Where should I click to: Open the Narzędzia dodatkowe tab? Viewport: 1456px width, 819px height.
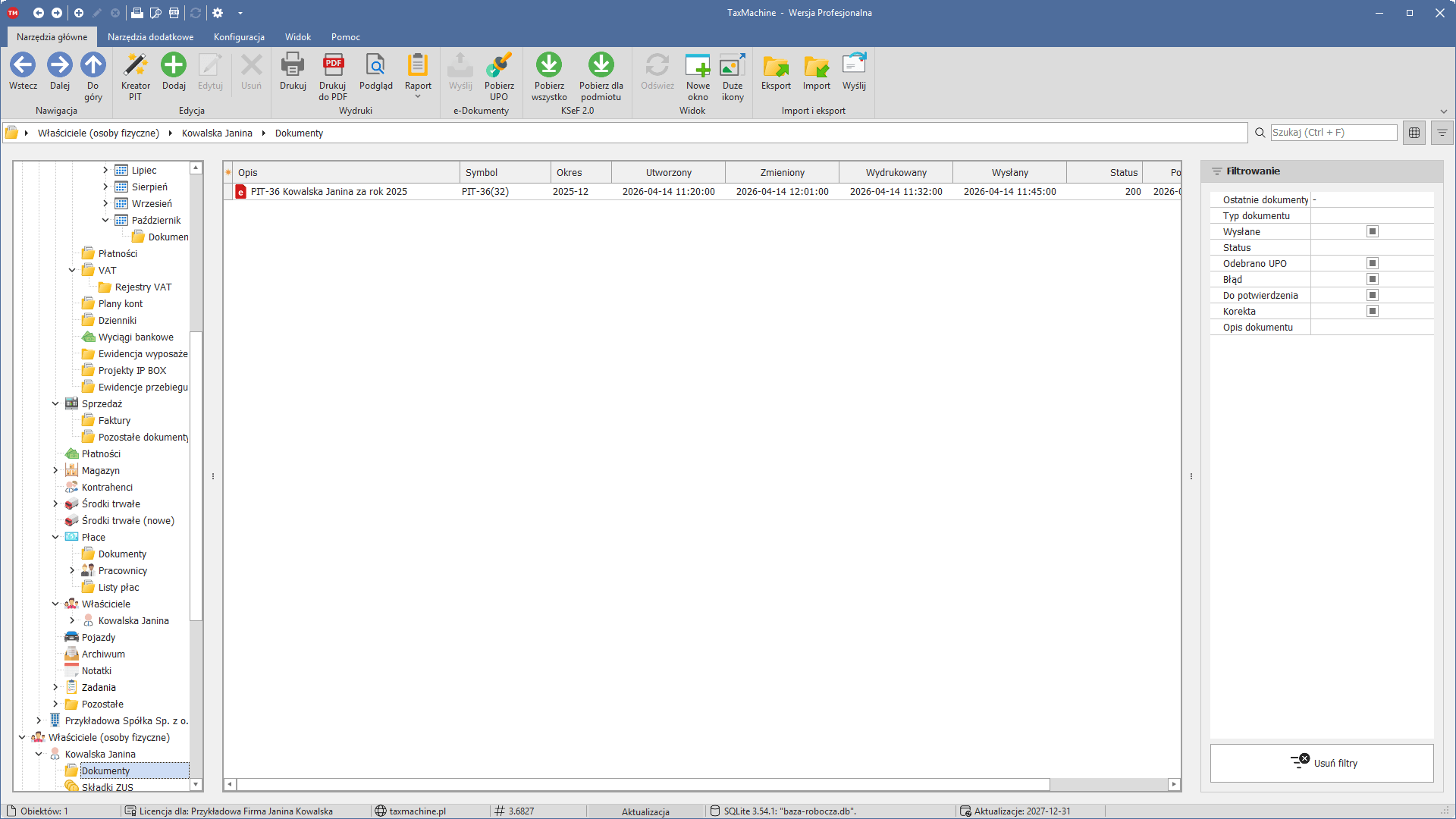tap(150, 36)
